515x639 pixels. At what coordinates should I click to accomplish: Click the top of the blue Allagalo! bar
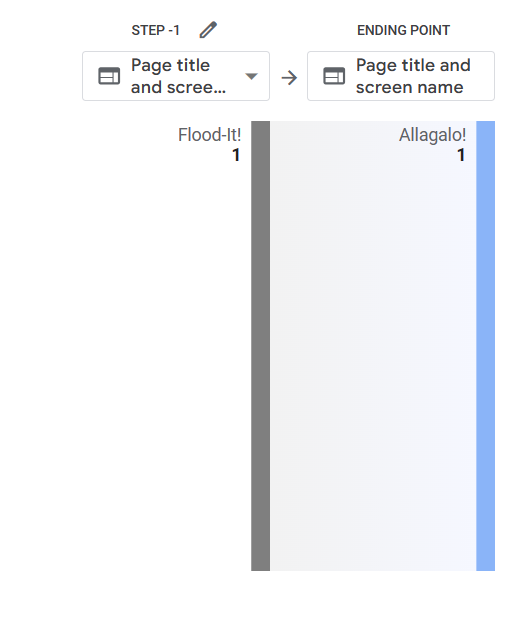486,124
